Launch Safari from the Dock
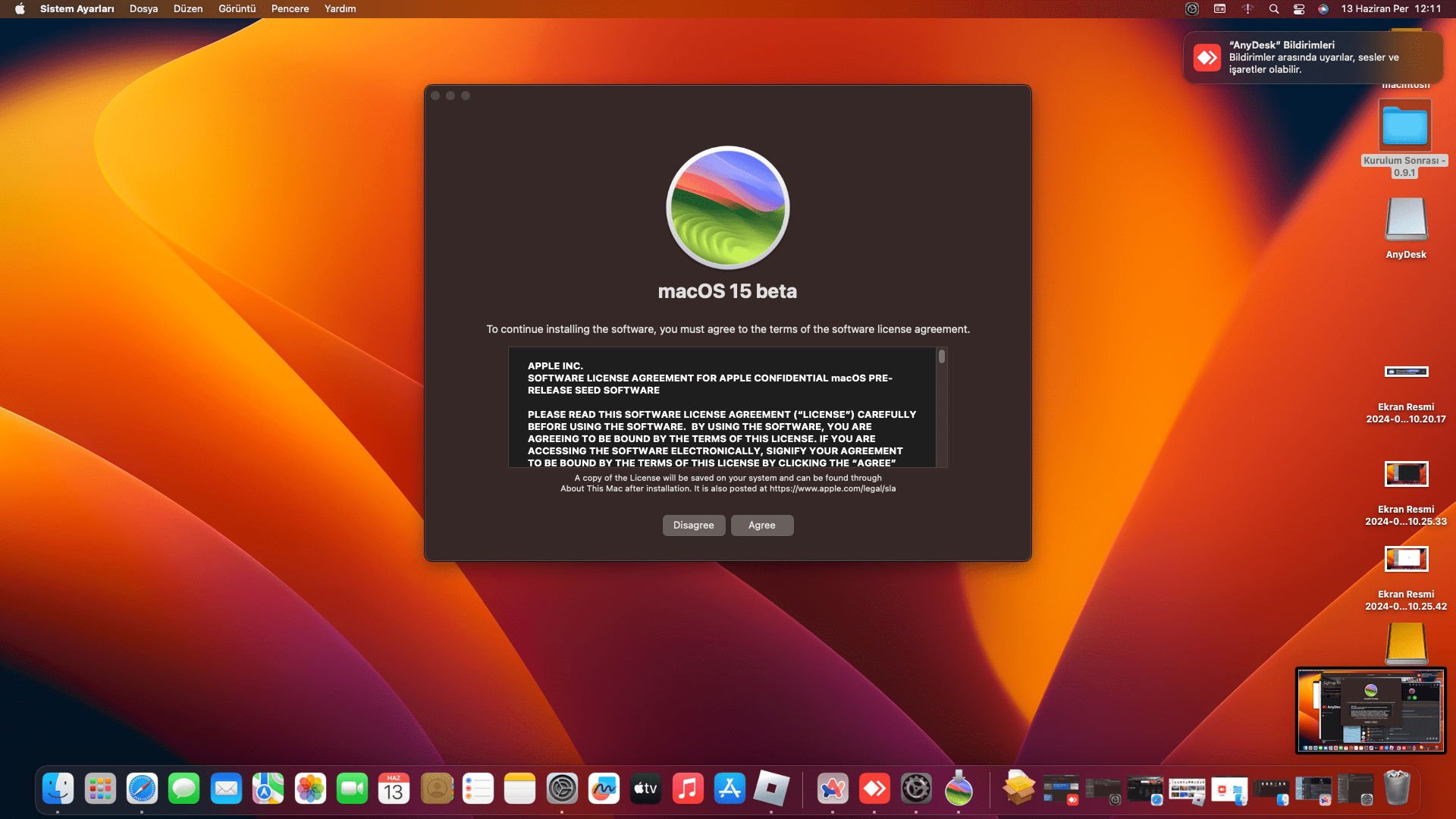 pos(142,789)
